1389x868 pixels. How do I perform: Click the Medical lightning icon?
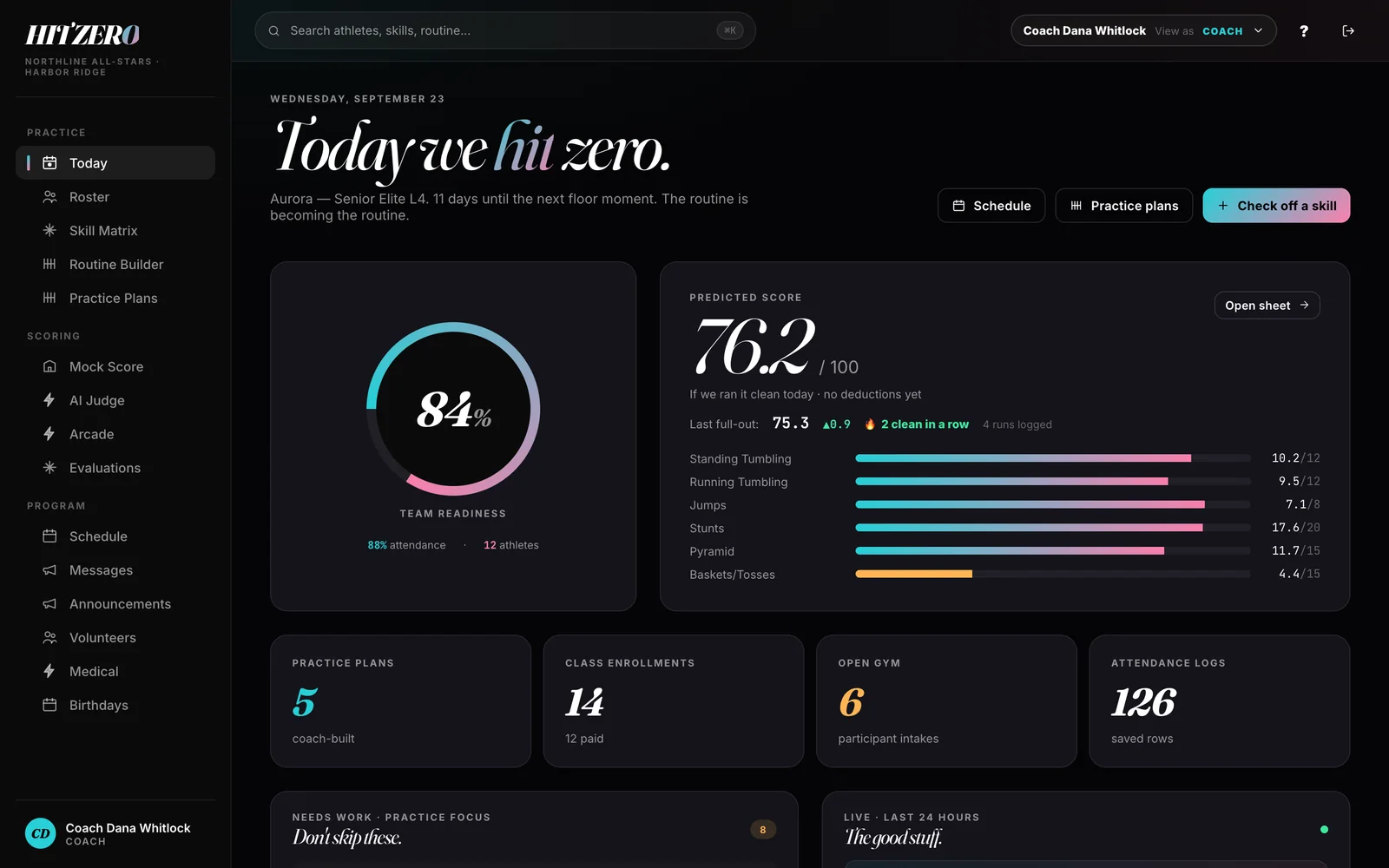click(x=49, y=672)
